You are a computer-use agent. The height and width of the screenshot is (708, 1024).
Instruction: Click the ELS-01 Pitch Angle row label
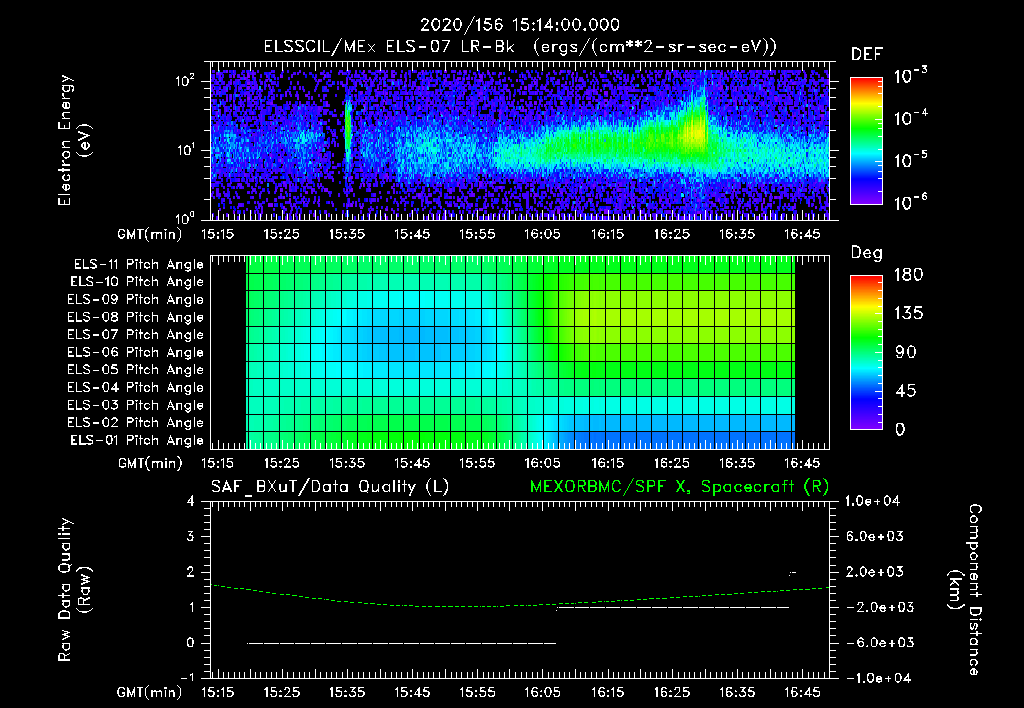tap(137, 440)
